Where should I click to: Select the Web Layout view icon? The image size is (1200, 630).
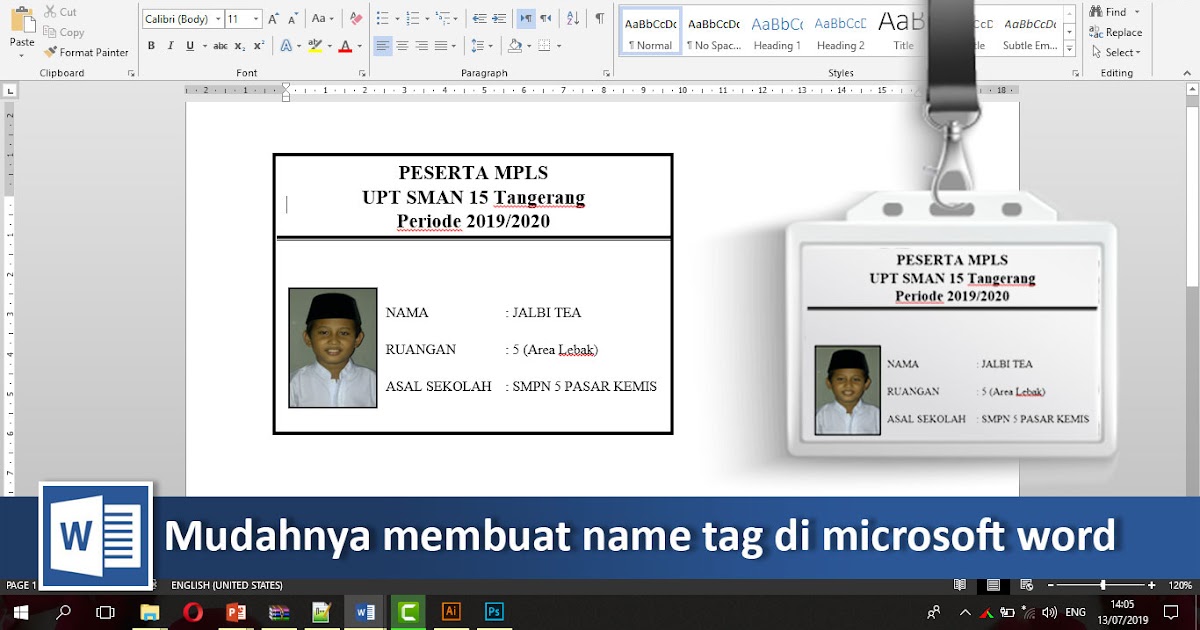[x=1026, y=586]
